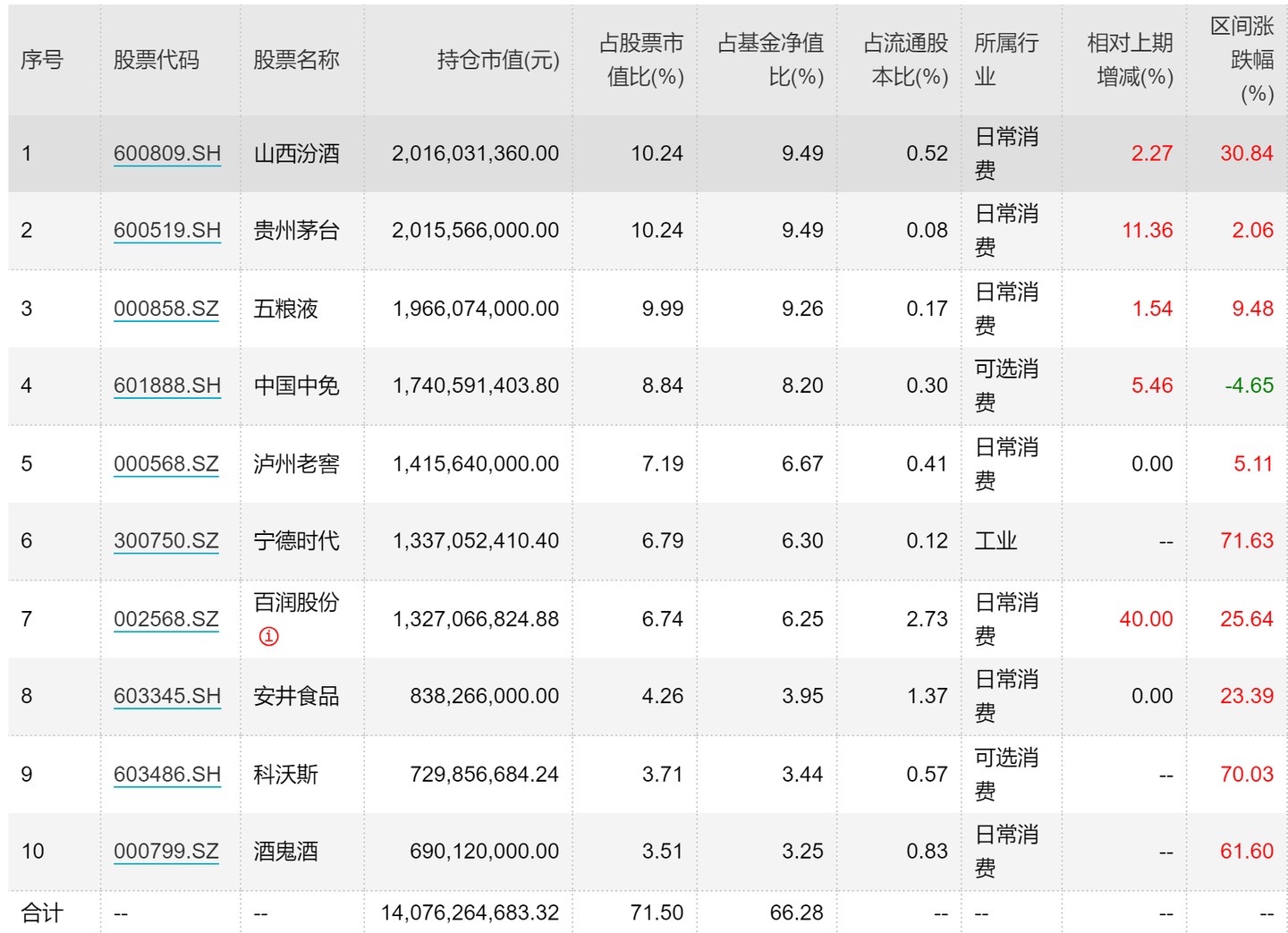Click total holding value 14,076,264,683.32
This screenshot has height=933, width=1288.
point(470,912)
